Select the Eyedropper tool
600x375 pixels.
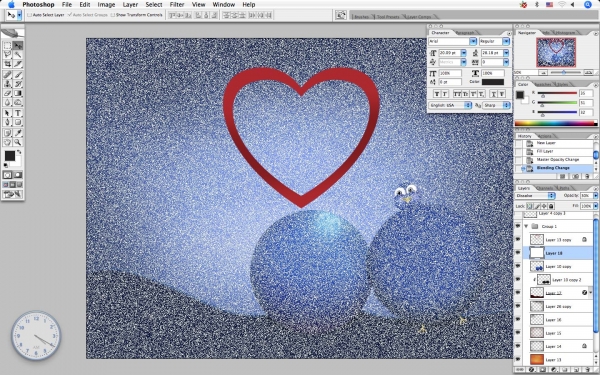[18, 133]
